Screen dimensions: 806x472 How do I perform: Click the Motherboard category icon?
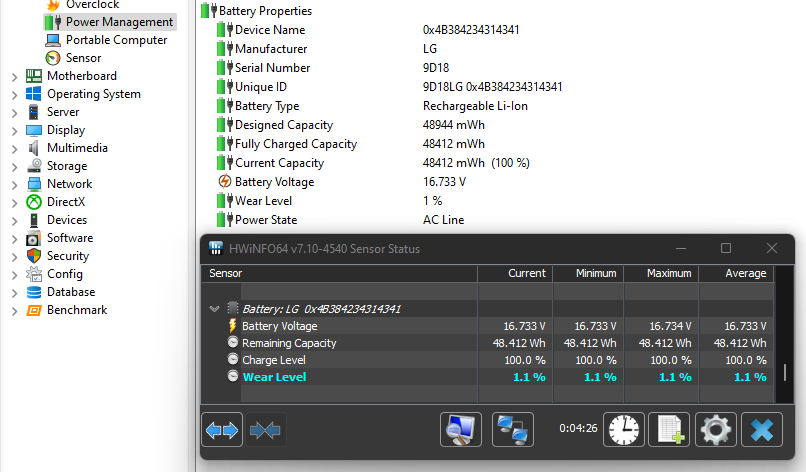point(34,76)
